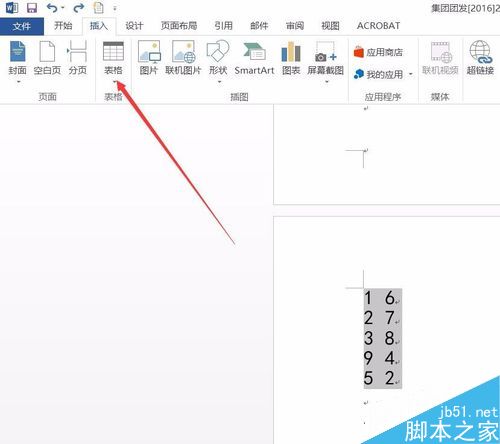Image resolution: width=500 pixels, height=444 pixels.
Task: Insert a 超链接 (Hyperlink)
Action: pyautogui.click(x=480, y=58)
